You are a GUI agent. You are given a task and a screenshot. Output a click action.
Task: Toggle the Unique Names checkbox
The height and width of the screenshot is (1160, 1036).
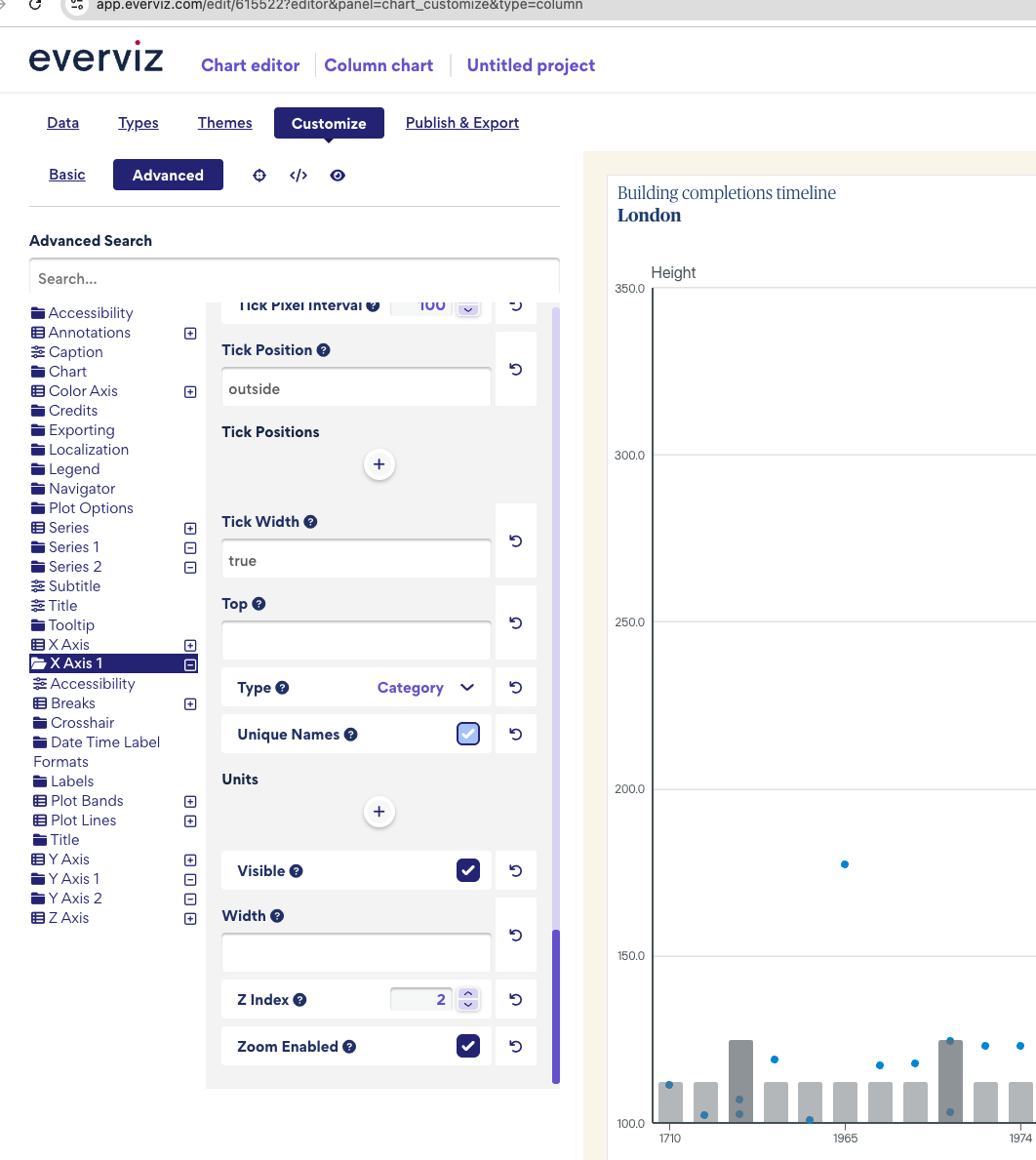468,735
